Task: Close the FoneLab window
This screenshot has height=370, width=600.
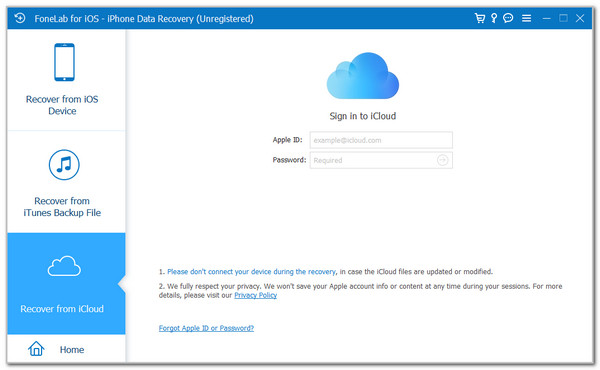Action: coord(580,18)
